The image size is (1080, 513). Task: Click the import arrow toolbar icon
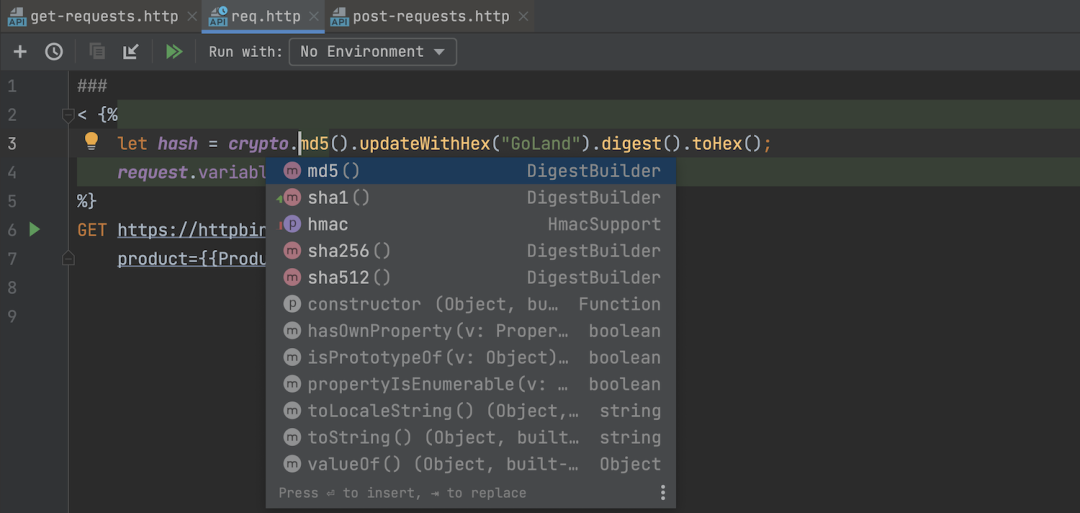click(x=131, y=52)
